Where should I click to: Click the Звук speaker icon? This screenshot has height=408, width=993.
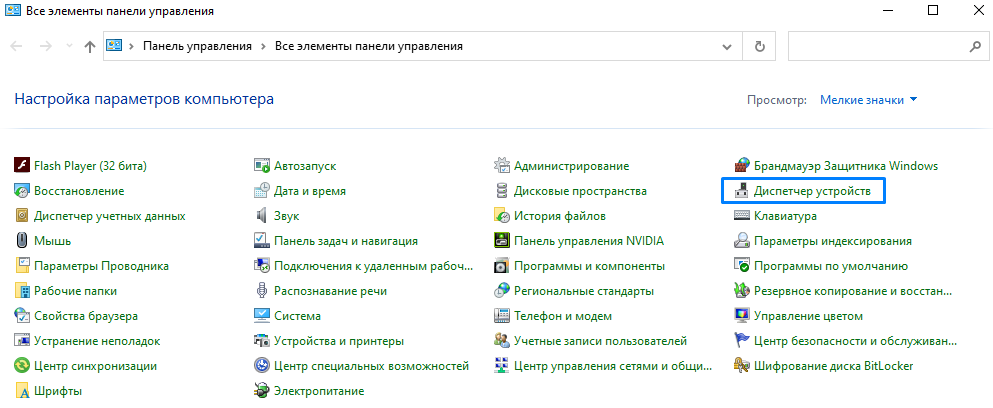click(262, 216)
